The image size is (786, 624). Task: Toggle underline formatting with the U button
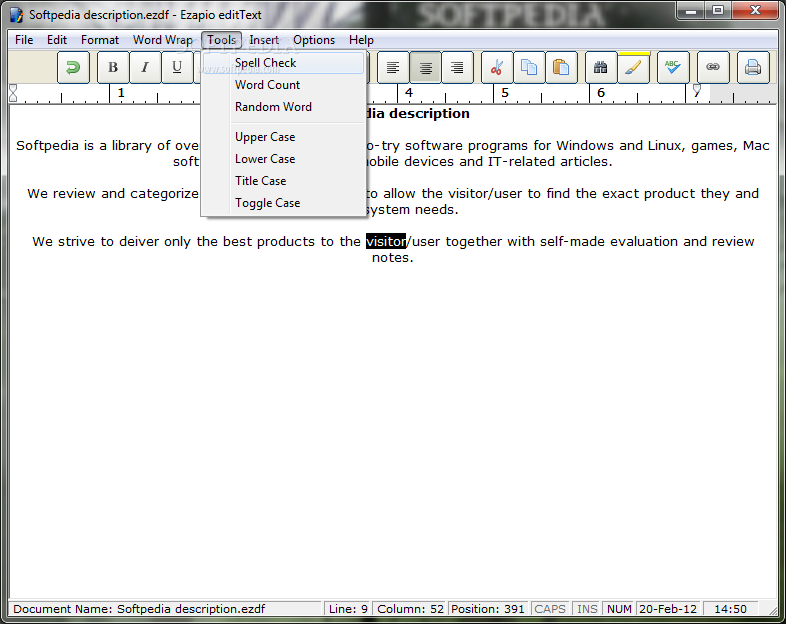[177, 67]
